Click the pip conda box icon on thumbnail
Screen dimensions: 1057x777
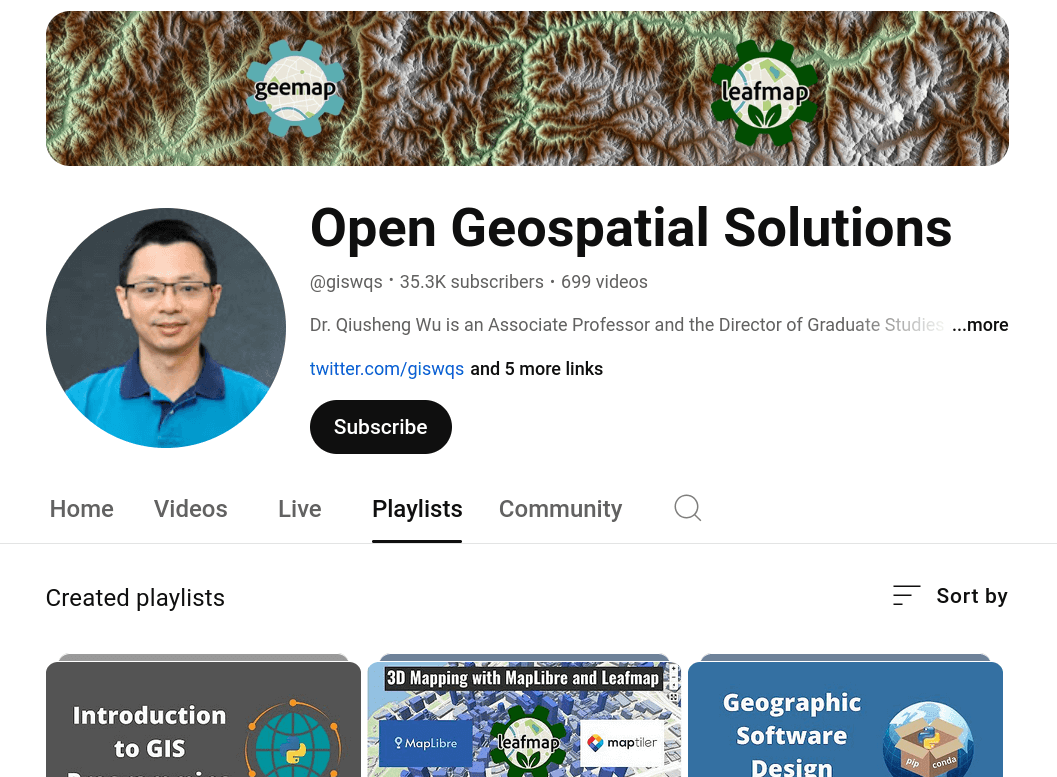click(x=928, y=740)
